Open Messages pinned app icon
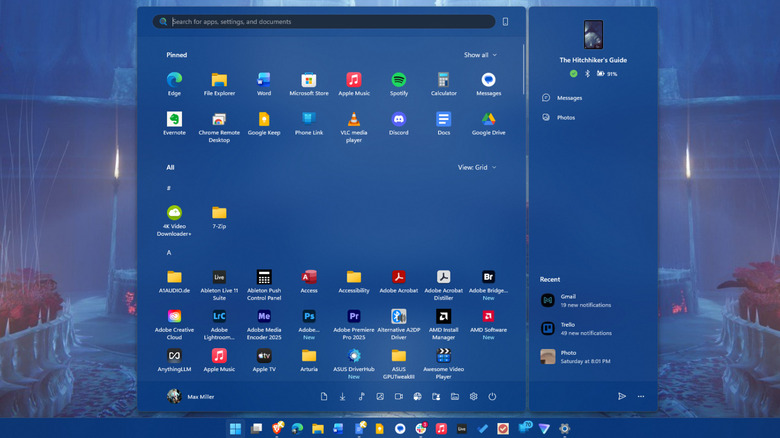 pyautogui.click(x=488, y=84)
